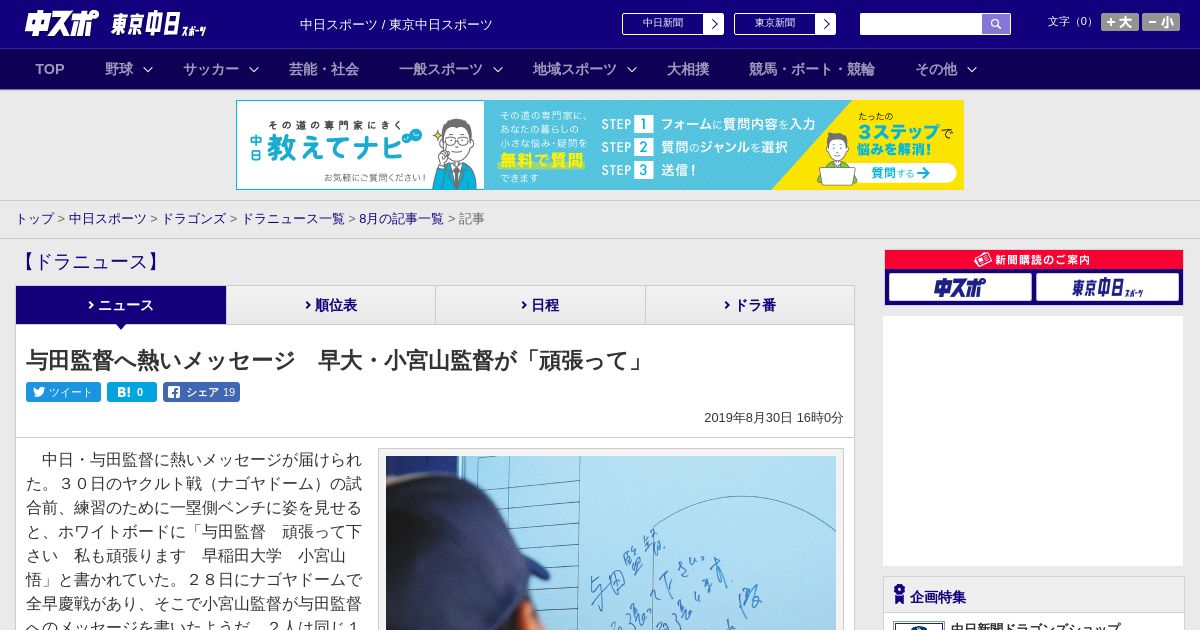Click the 【ドラニュース】 section heading
Viewport: 1200px width, 630px height.
90,262
